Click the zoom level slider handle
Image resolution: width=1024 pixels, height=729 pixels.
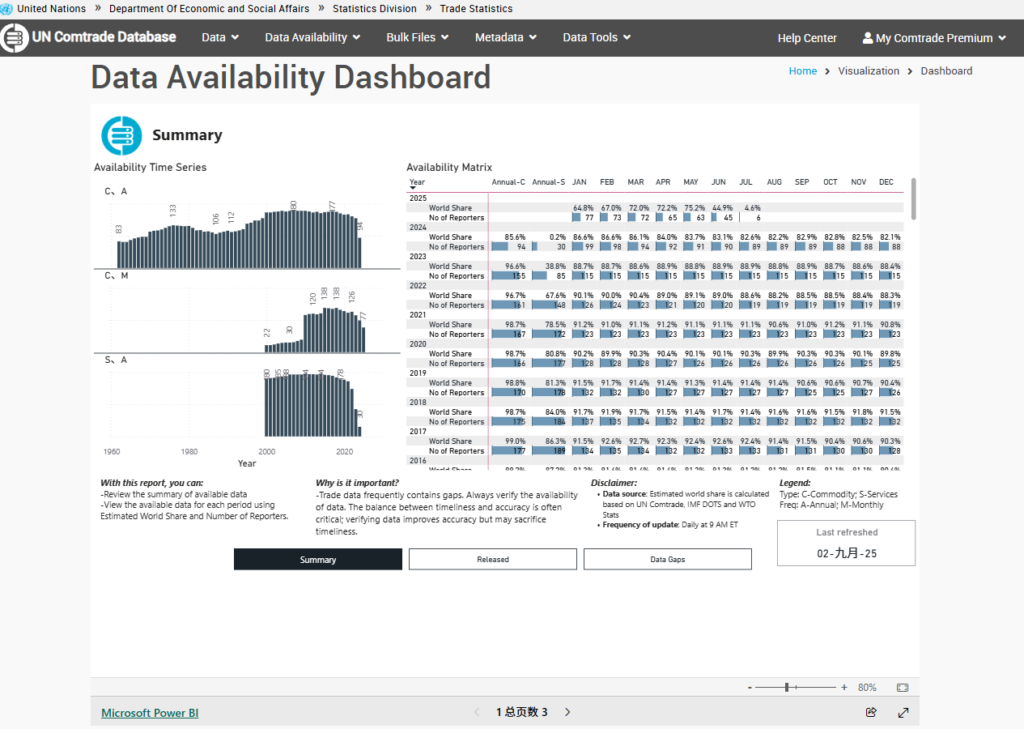788,687
